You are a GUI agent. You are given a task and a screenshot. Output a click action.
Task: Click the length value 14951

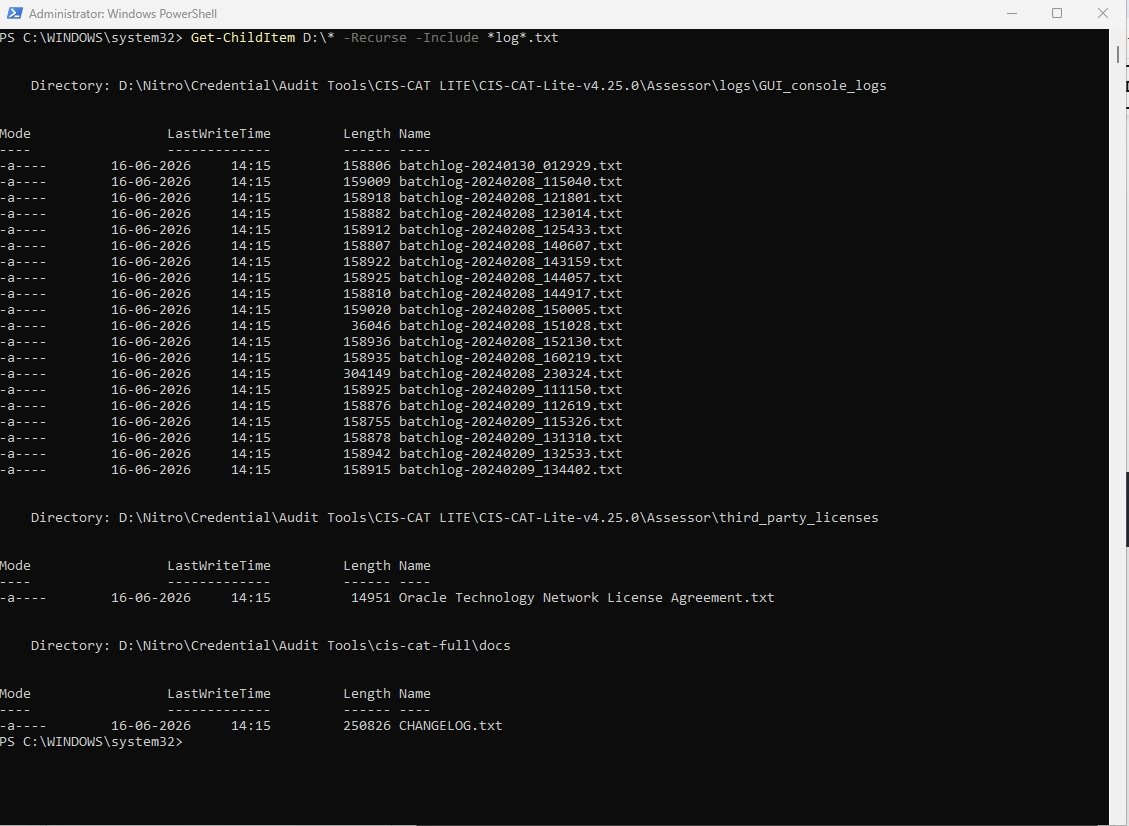click(x=371, y=598)
